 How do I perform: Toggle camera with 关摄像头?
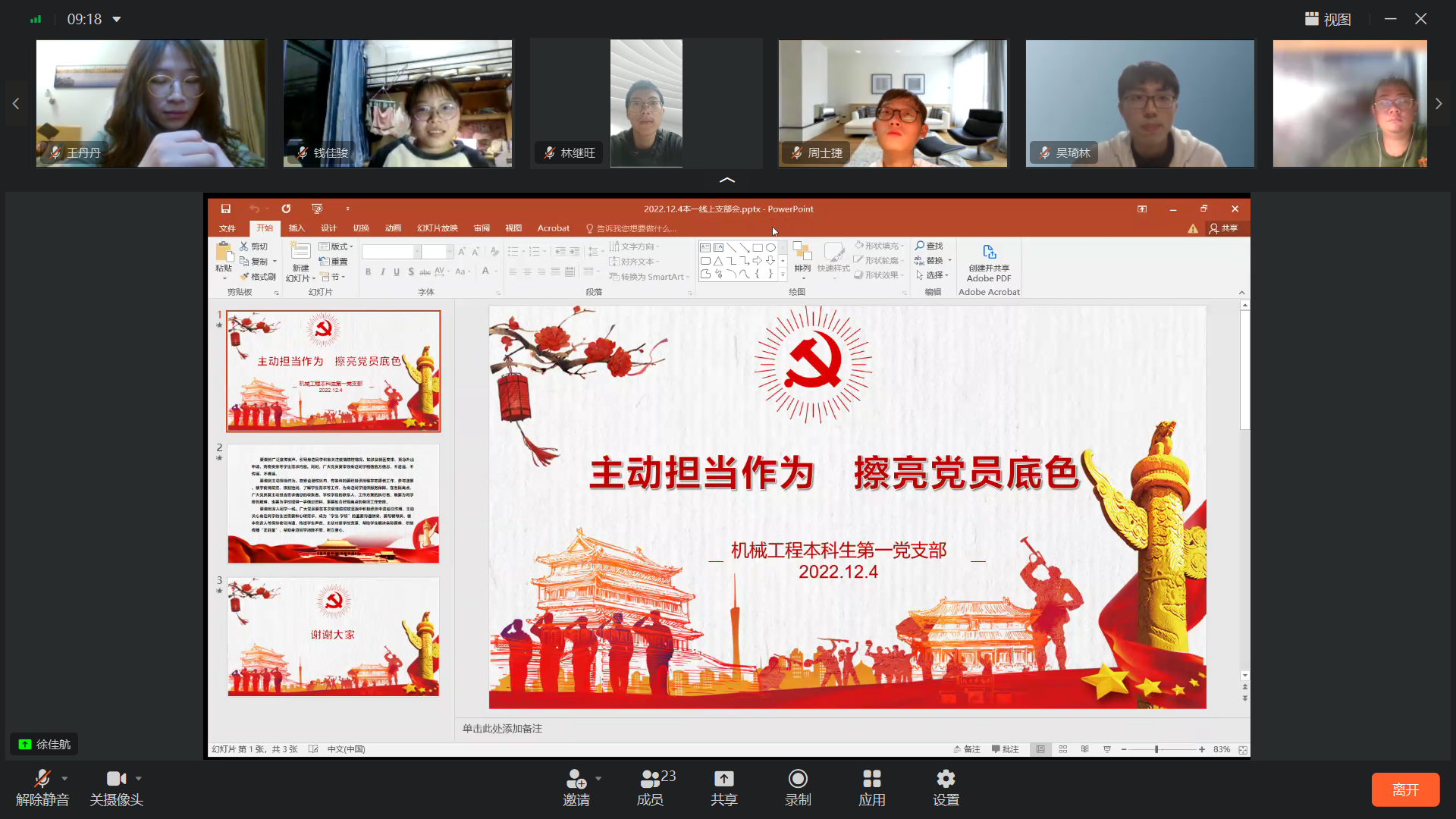(115, 780)
